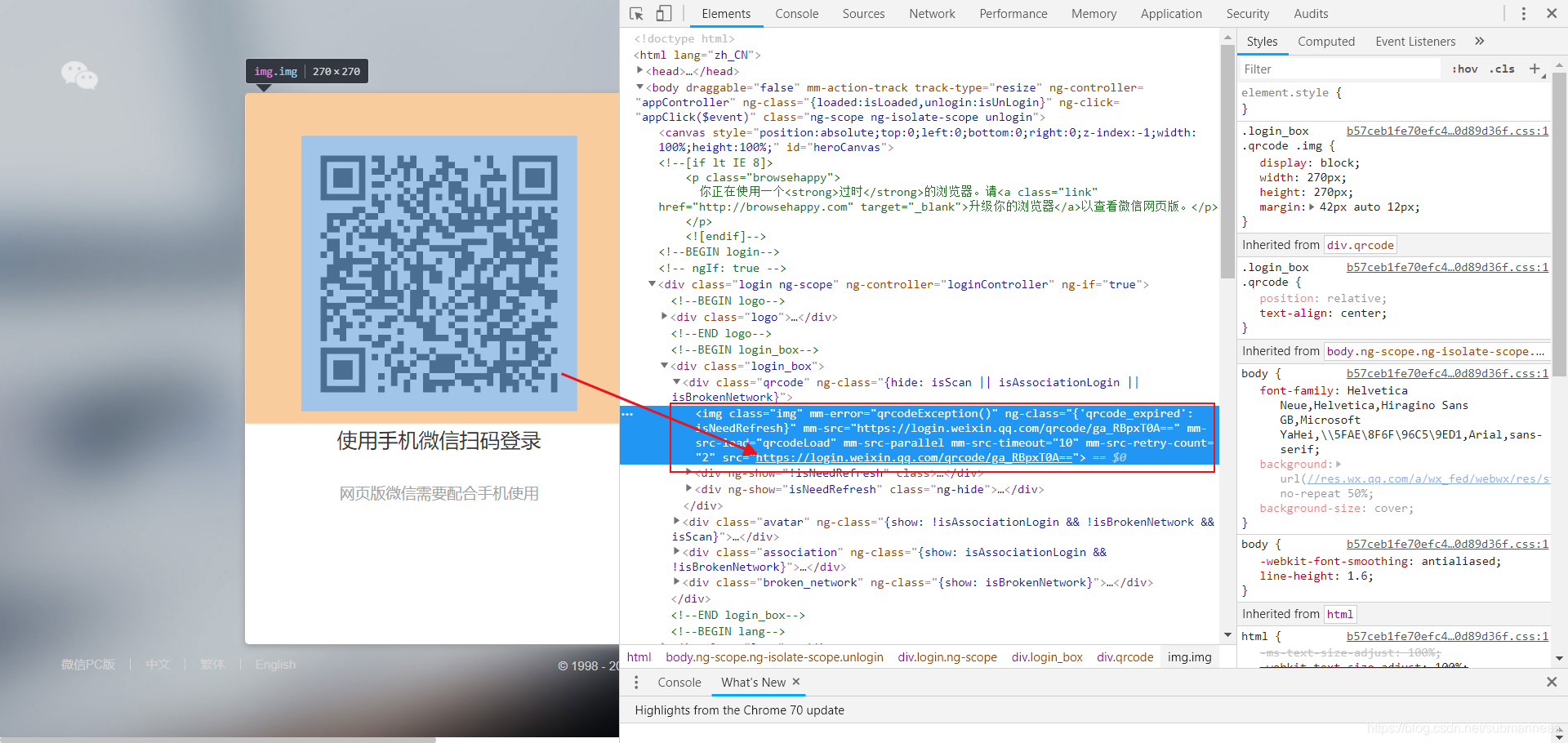
Task: Collapse the body element node
Action: click(639, 87)
